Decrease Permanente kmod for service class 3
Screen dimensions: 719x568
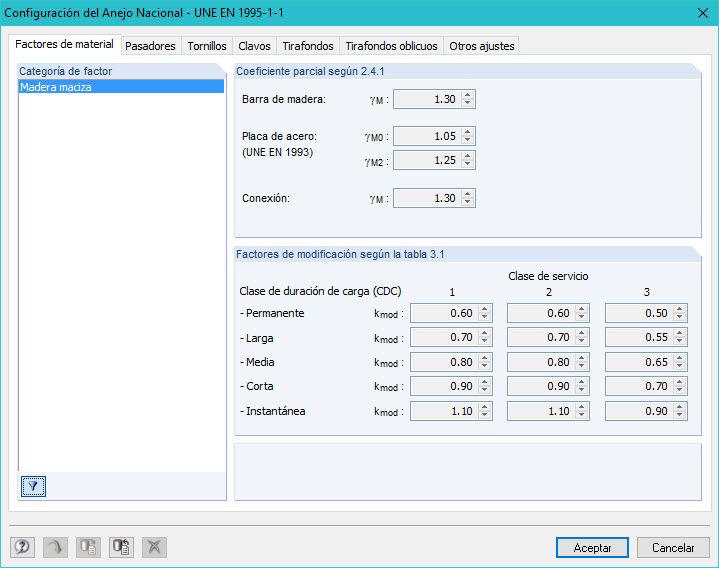coord(680,317)
